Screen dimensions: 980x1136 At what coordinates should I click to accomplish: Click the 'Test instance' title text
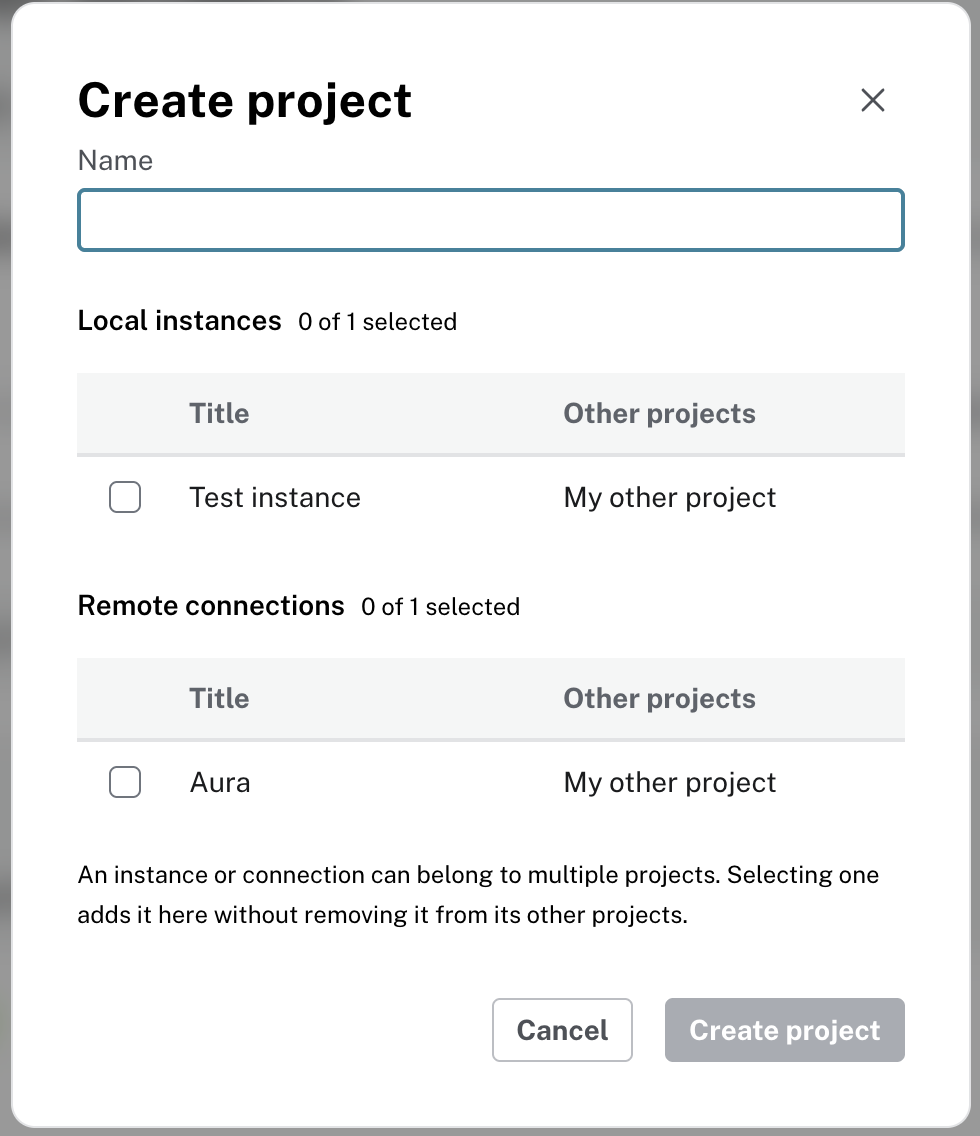pos(275,498)
